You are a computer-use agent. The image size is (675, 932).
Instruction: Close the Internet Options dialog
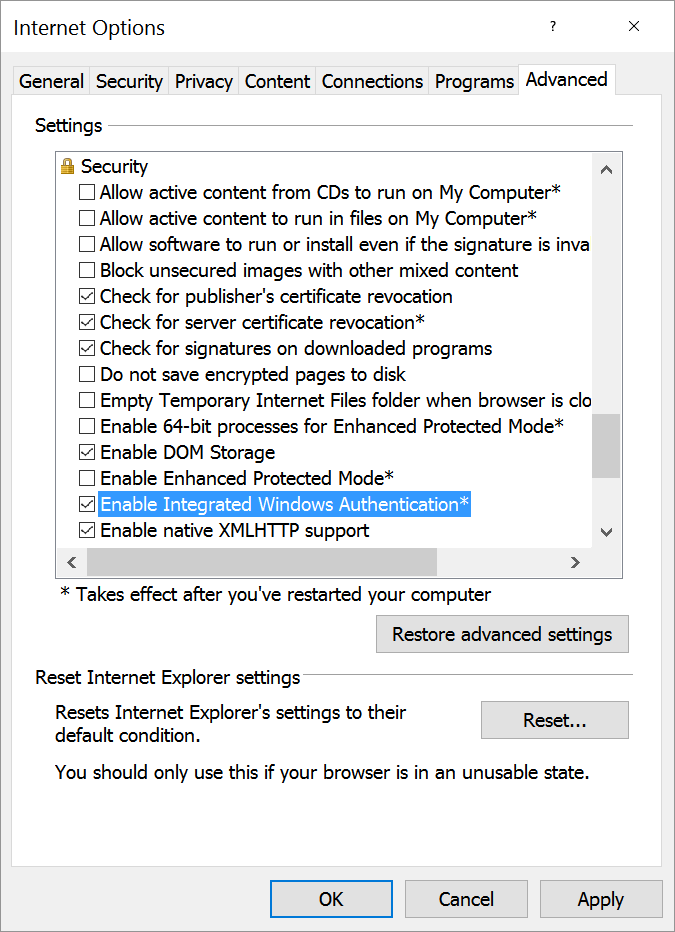tap(634, 27)
